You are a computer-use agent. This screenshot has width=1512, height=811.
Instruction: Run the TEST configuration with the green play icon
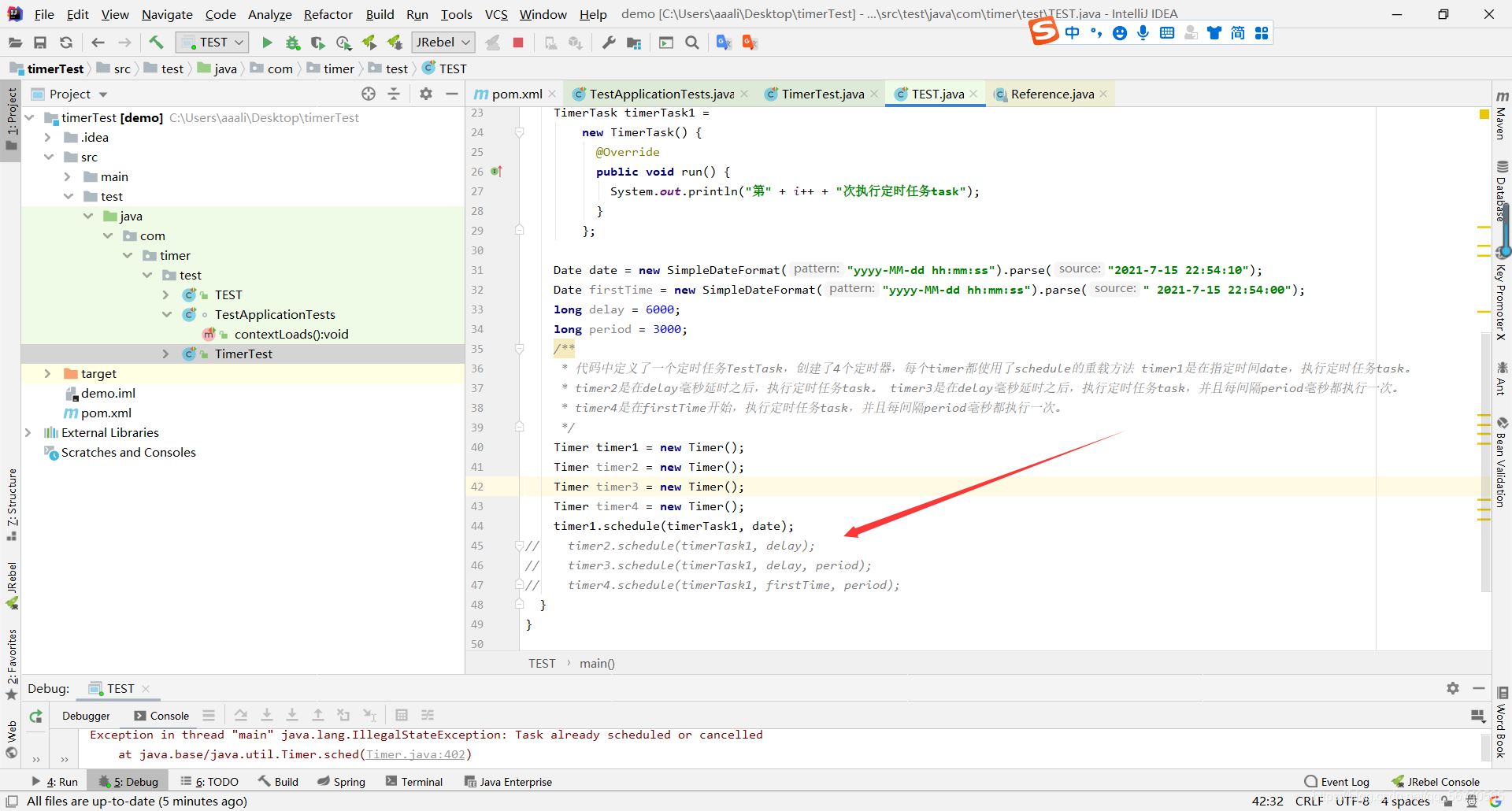pos(267,43)
